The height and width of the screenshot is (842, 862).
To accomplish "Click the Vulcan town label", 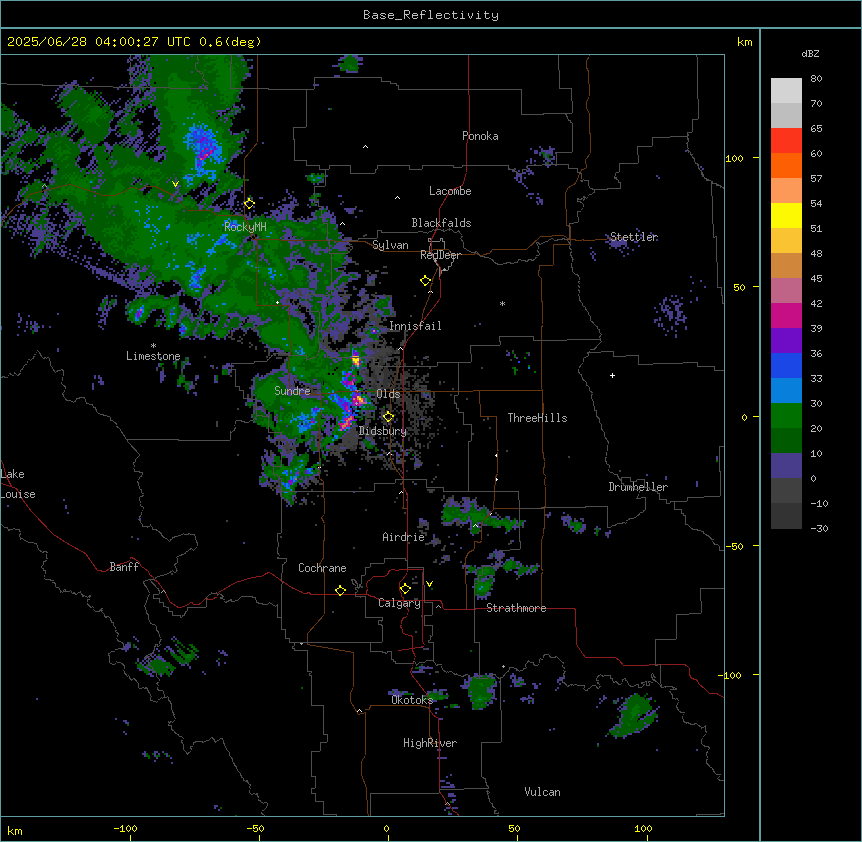I will point(543,792).
